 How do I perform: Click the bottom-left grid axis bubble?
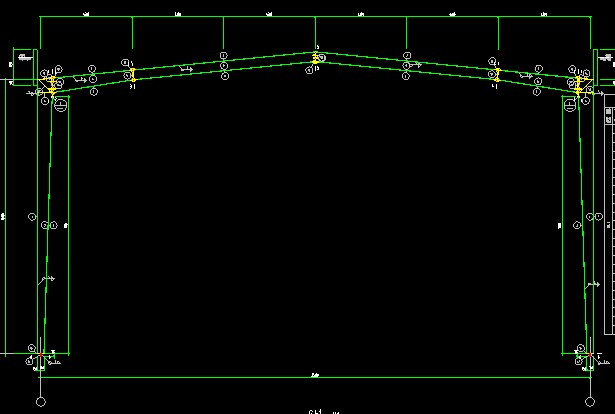point(40,402)
